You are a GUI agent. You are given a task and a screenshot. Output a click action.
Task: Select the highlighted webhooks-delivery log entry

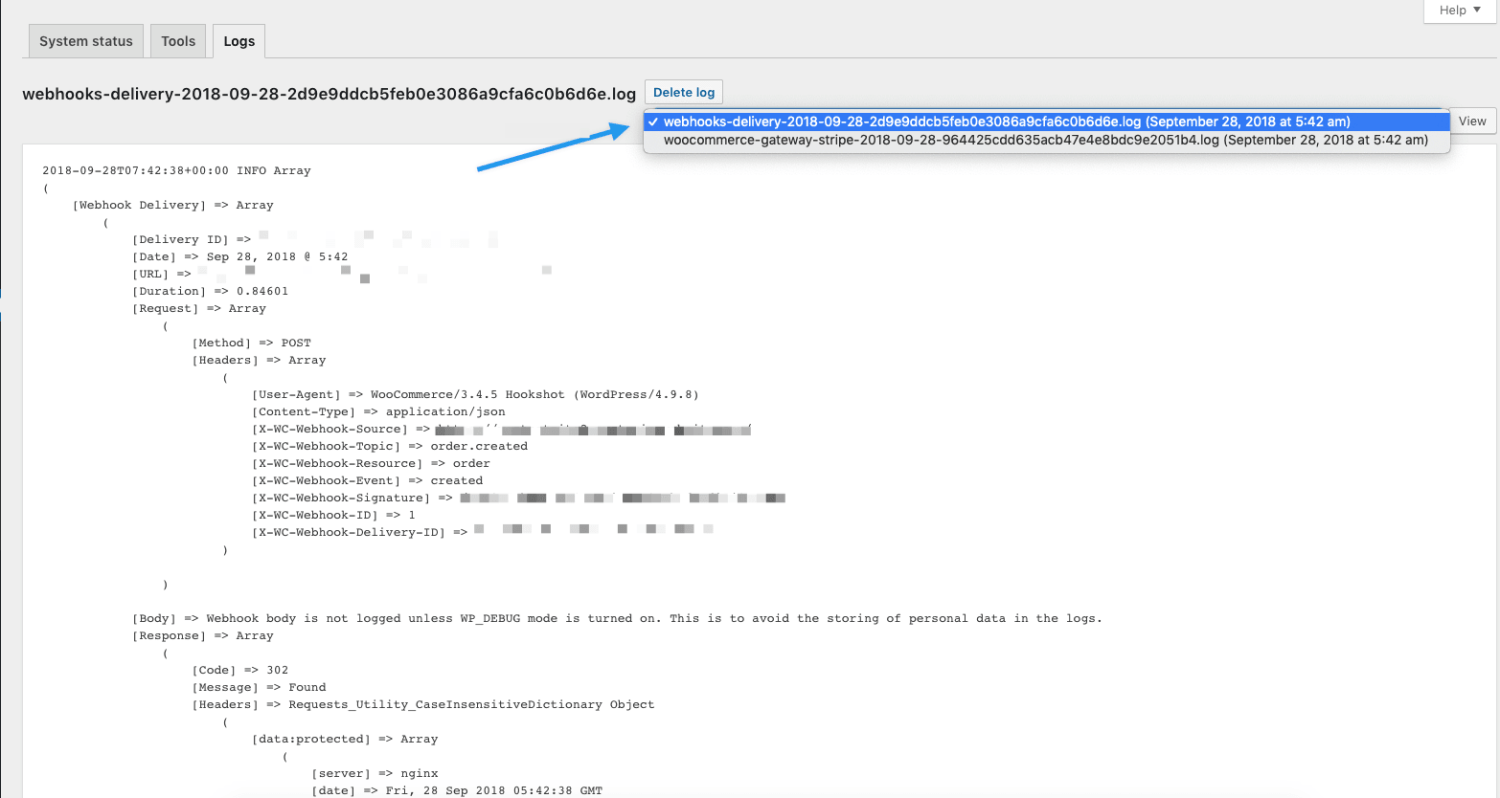pyautogui.click(x=1046, y=121)
